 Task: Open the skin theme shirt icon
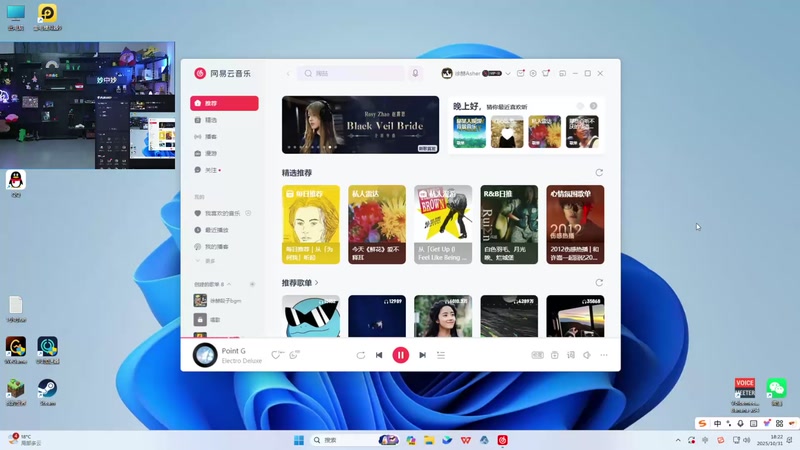[546, 73]
